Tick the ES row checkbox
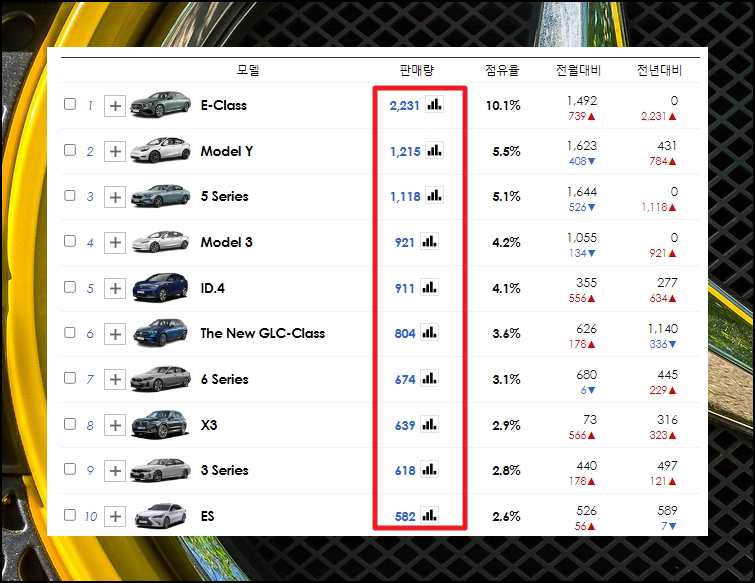 click(x=70, y=515)
